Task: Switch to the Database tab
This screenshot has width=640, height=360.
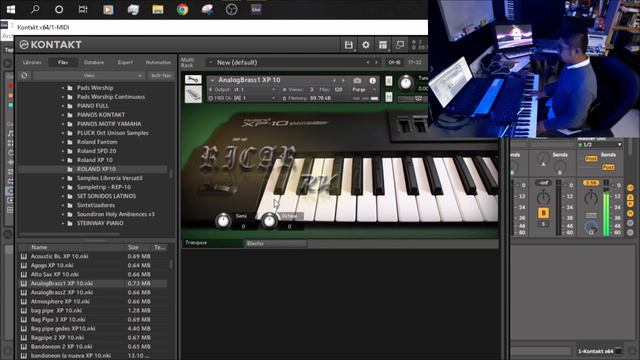Action: click(x=94, y=62)
